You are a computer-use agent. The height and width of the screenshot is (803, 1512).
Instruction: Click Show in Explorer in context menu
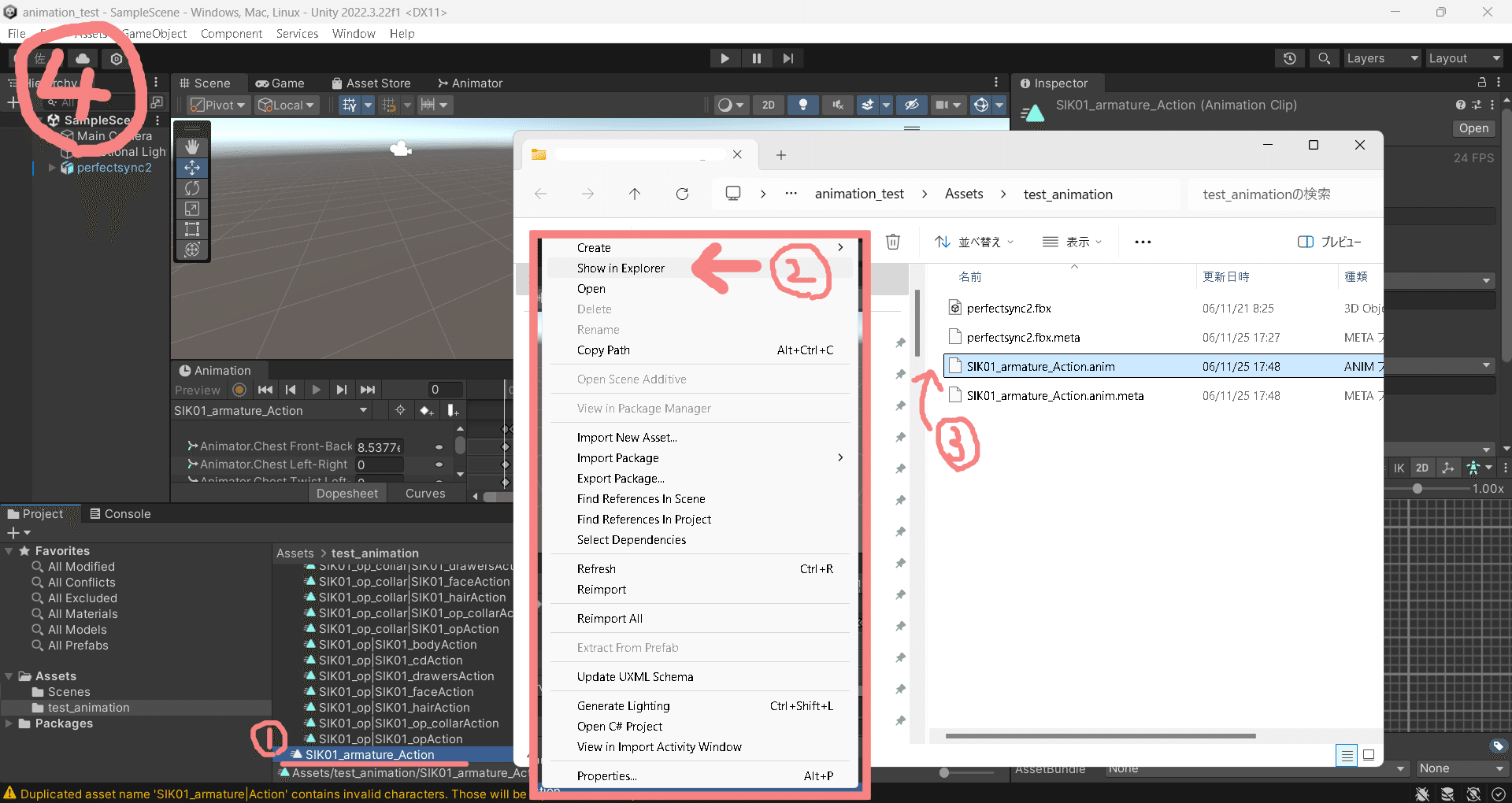620,268
